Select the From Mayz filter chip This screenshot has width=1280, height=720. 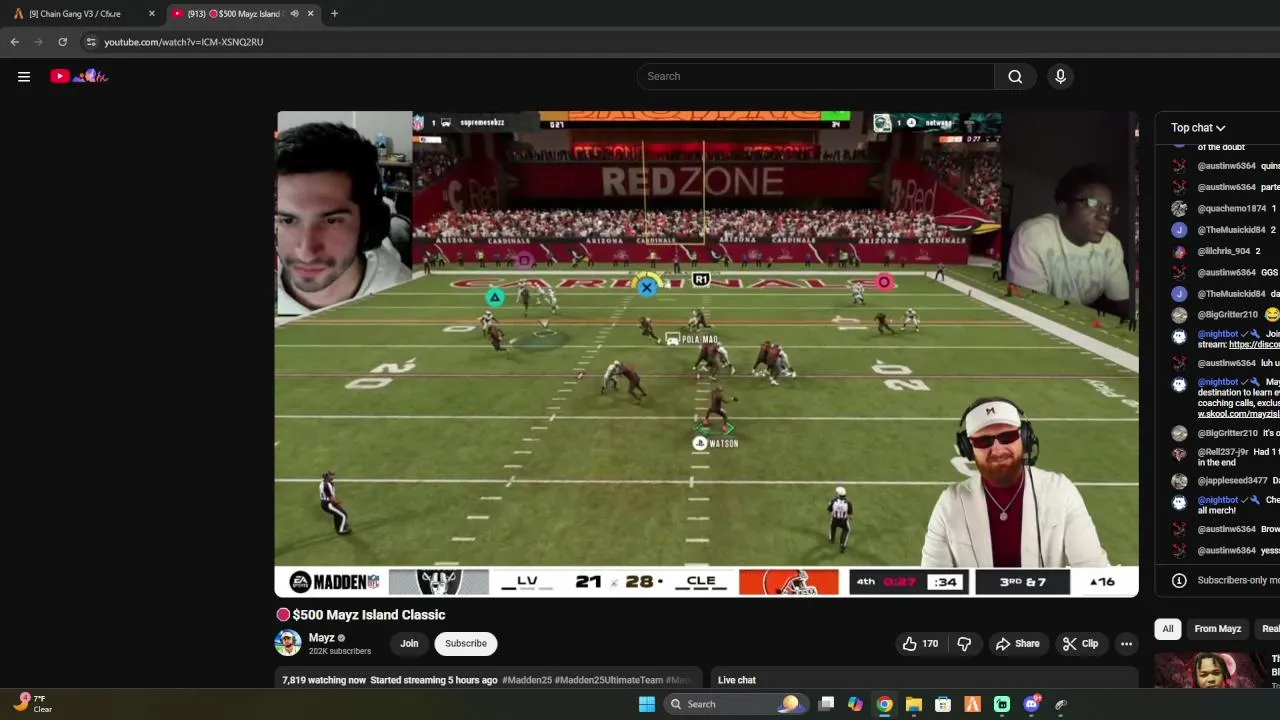(x=1218, y=629)
